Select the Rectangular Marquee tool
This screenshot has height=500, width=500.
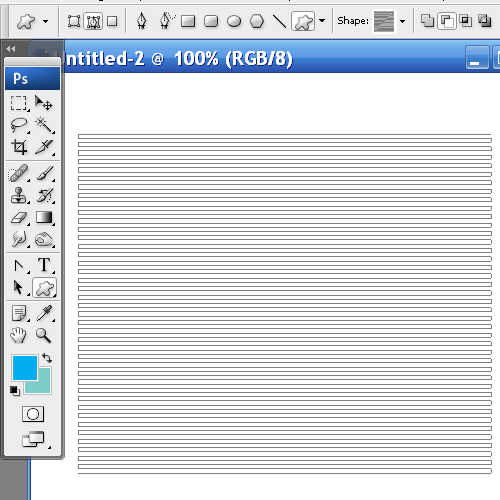point(19,103)
